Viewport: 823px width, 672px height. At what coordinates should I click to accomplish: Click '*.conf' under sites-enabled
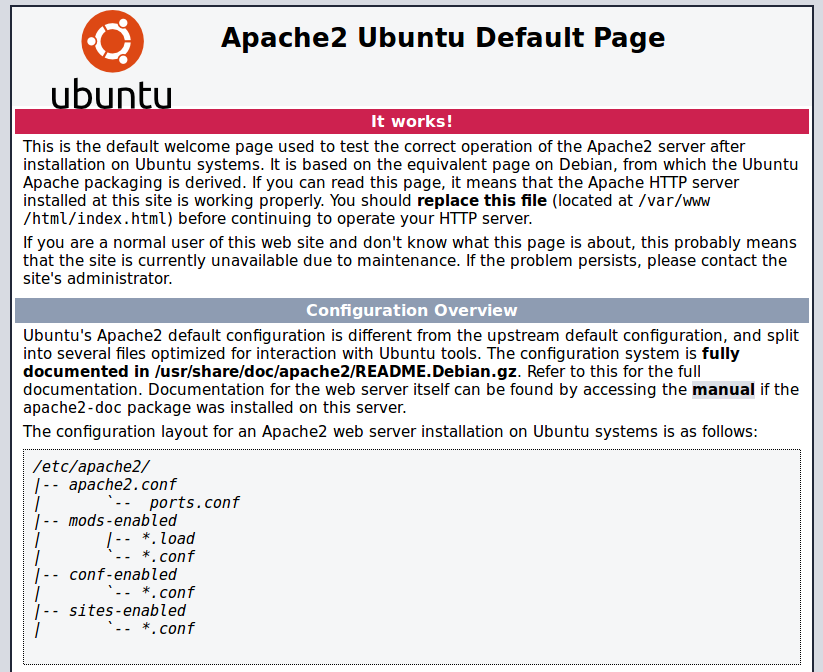(168, 629)
